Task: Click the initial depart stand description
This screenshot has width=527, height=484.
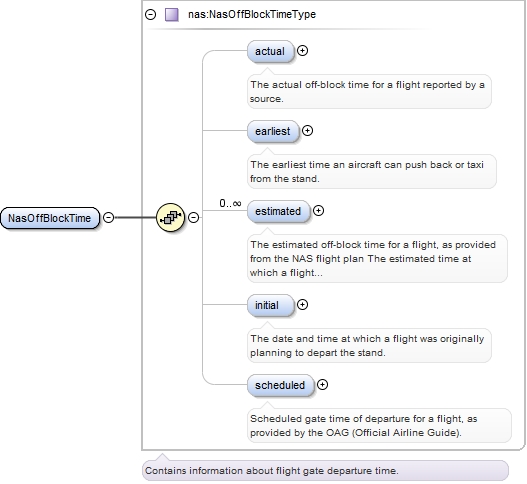Action: click(x=369, y=346)
